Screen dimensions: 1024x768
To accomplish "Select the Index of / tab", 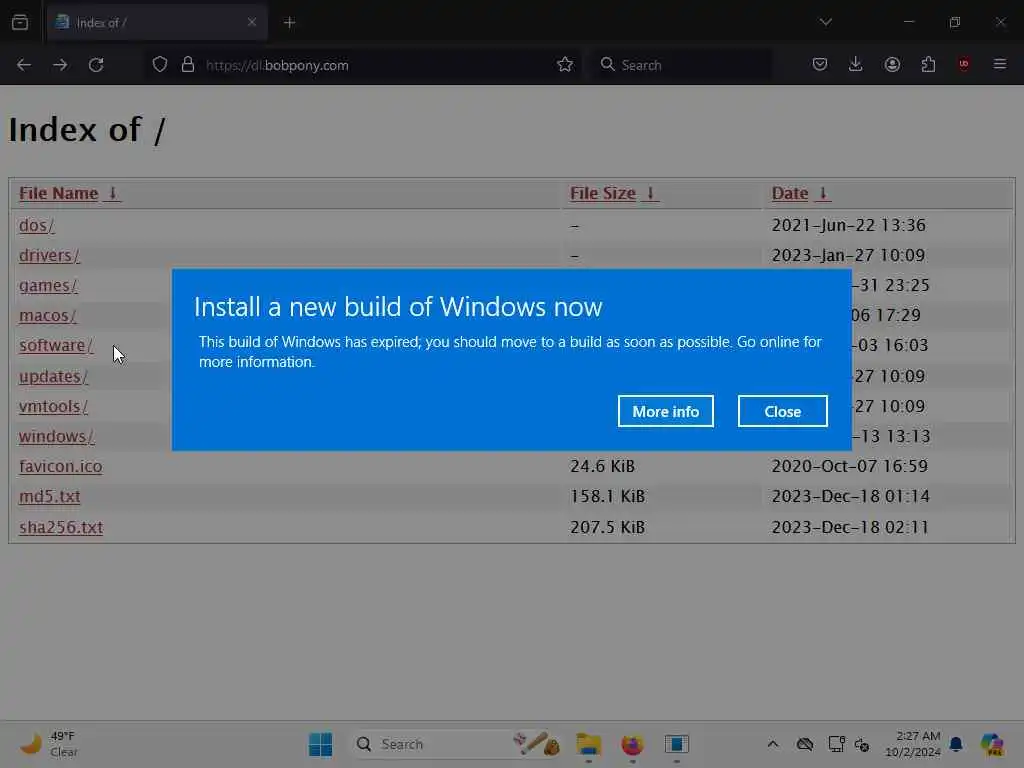I will click(157, 22).
